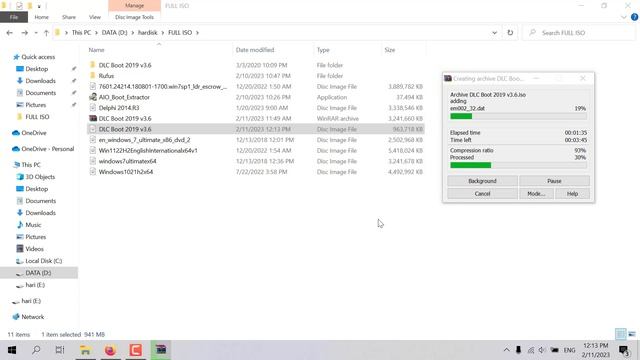Screen dimensions: 640x360
Task: Open Task View on the taskbar
Action: [60, 350]
